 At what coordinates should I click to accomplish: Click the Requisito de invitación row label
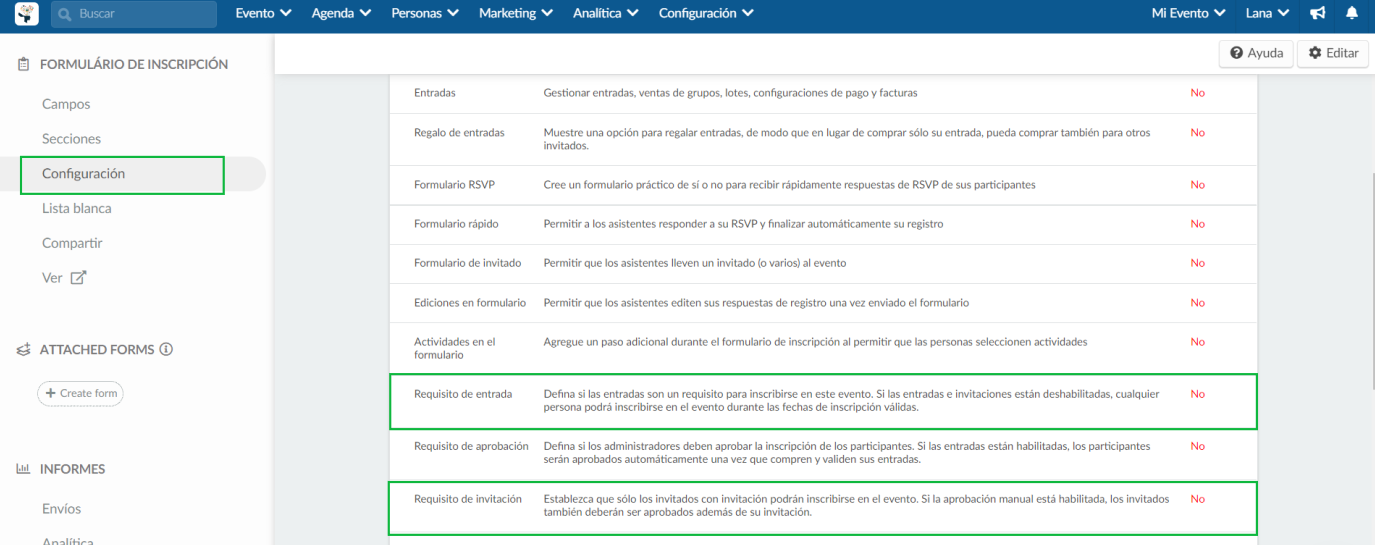coord(468,499)
